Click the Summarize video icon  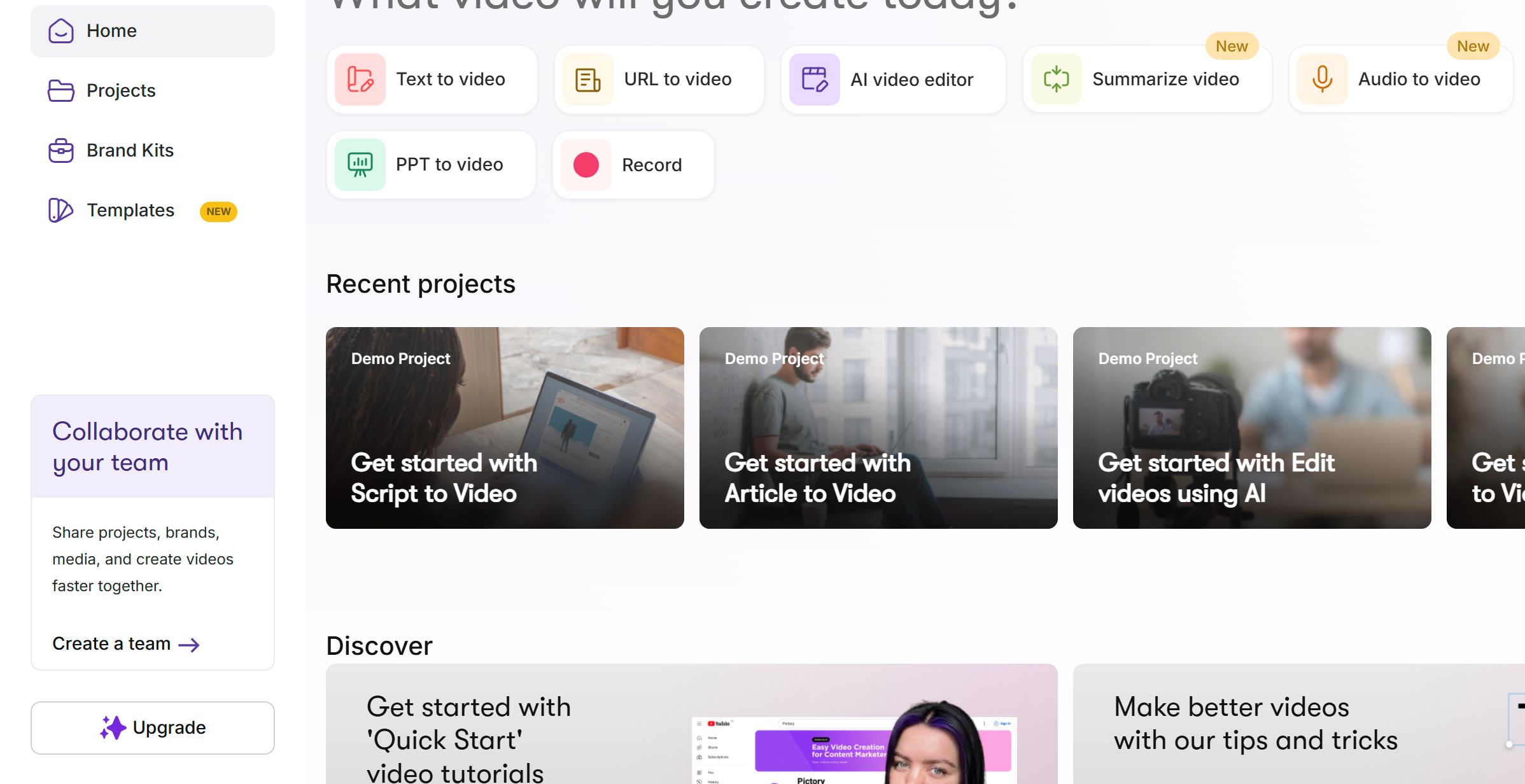click(x=1056, y=80)
